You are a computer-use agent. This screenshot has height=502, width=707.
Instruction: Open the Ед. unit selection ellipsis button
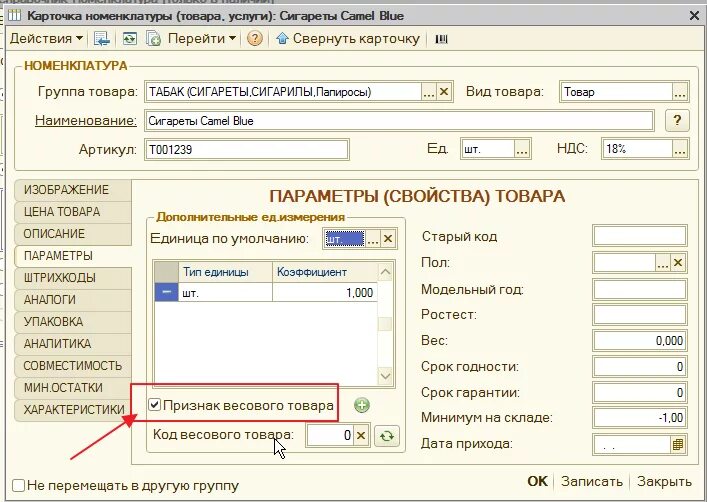click(x=522, y=149)
